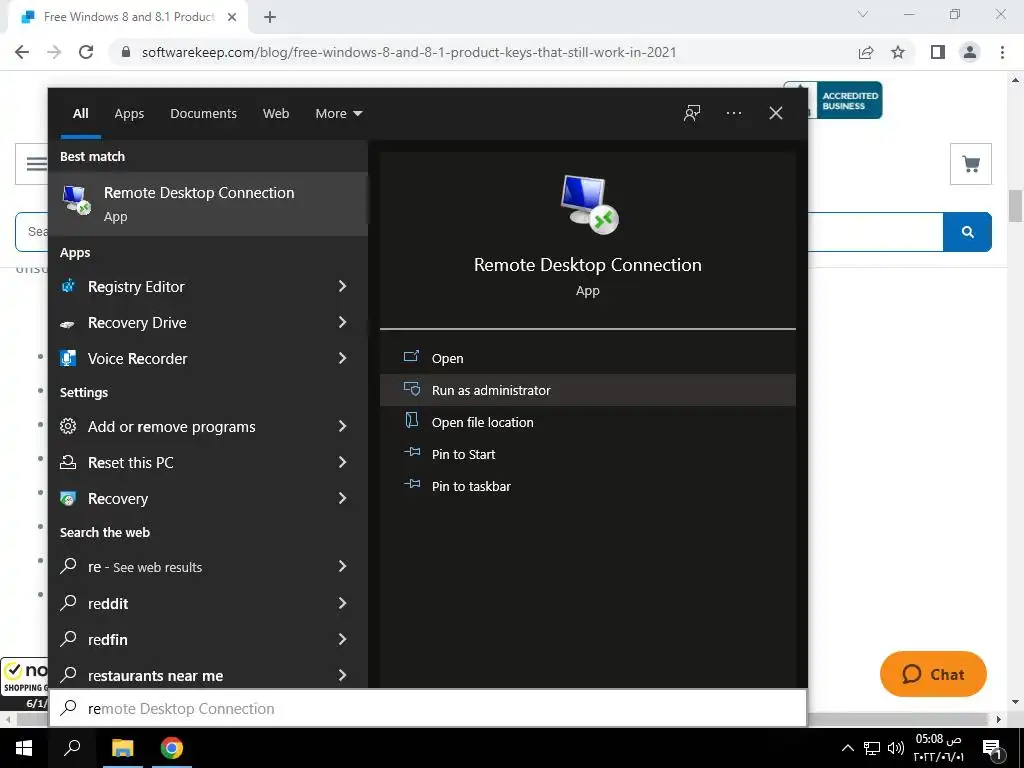This screenshot has height=768, width=1024.
Task: Open the More dropdown filter
Action: pos(338,114)
